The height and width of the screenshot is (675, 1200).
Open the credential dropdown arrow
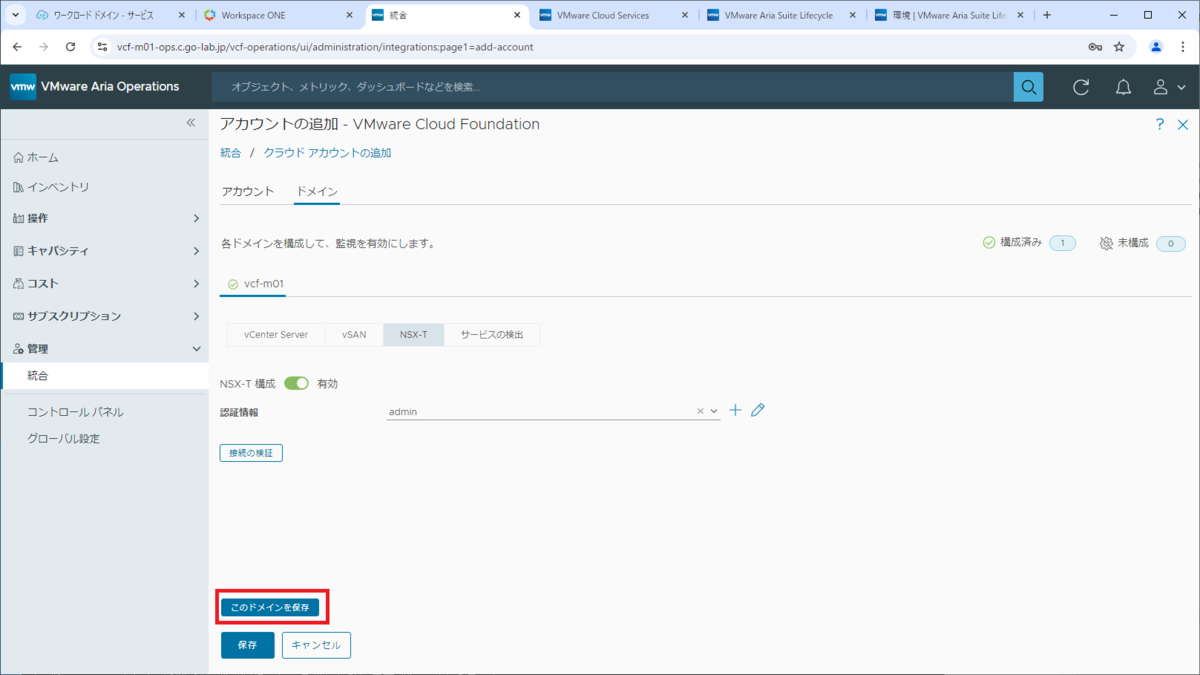[714, 411]
